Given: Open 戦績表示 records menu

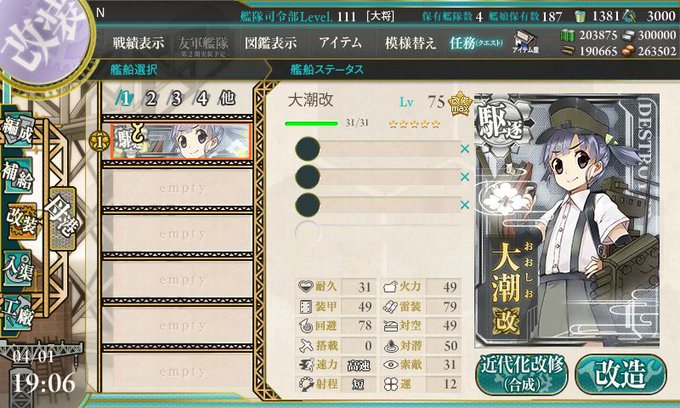Looking at the screenshot, I should pos(138,43).
